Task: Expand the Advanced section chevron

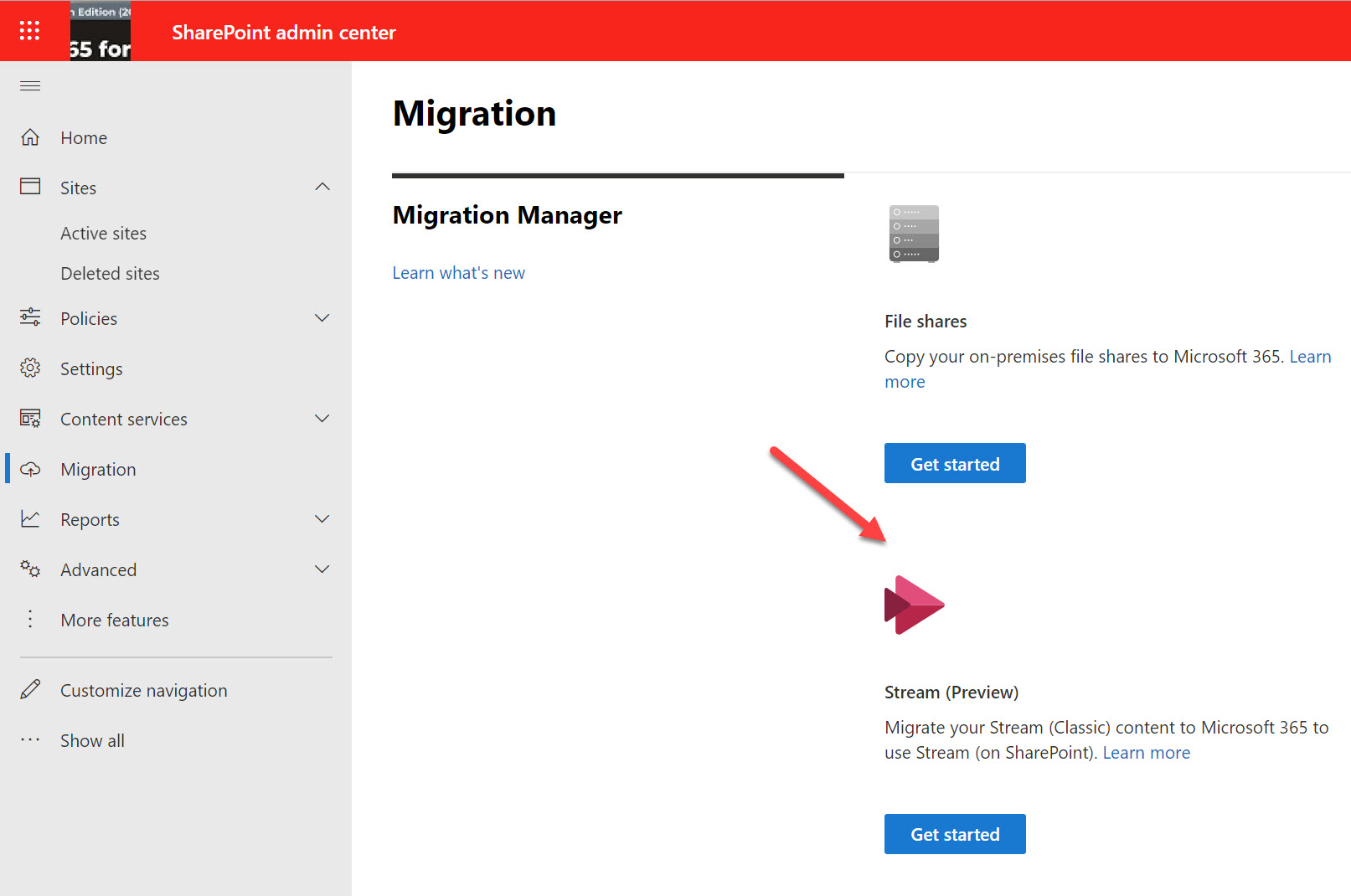Action: (322, 569)
